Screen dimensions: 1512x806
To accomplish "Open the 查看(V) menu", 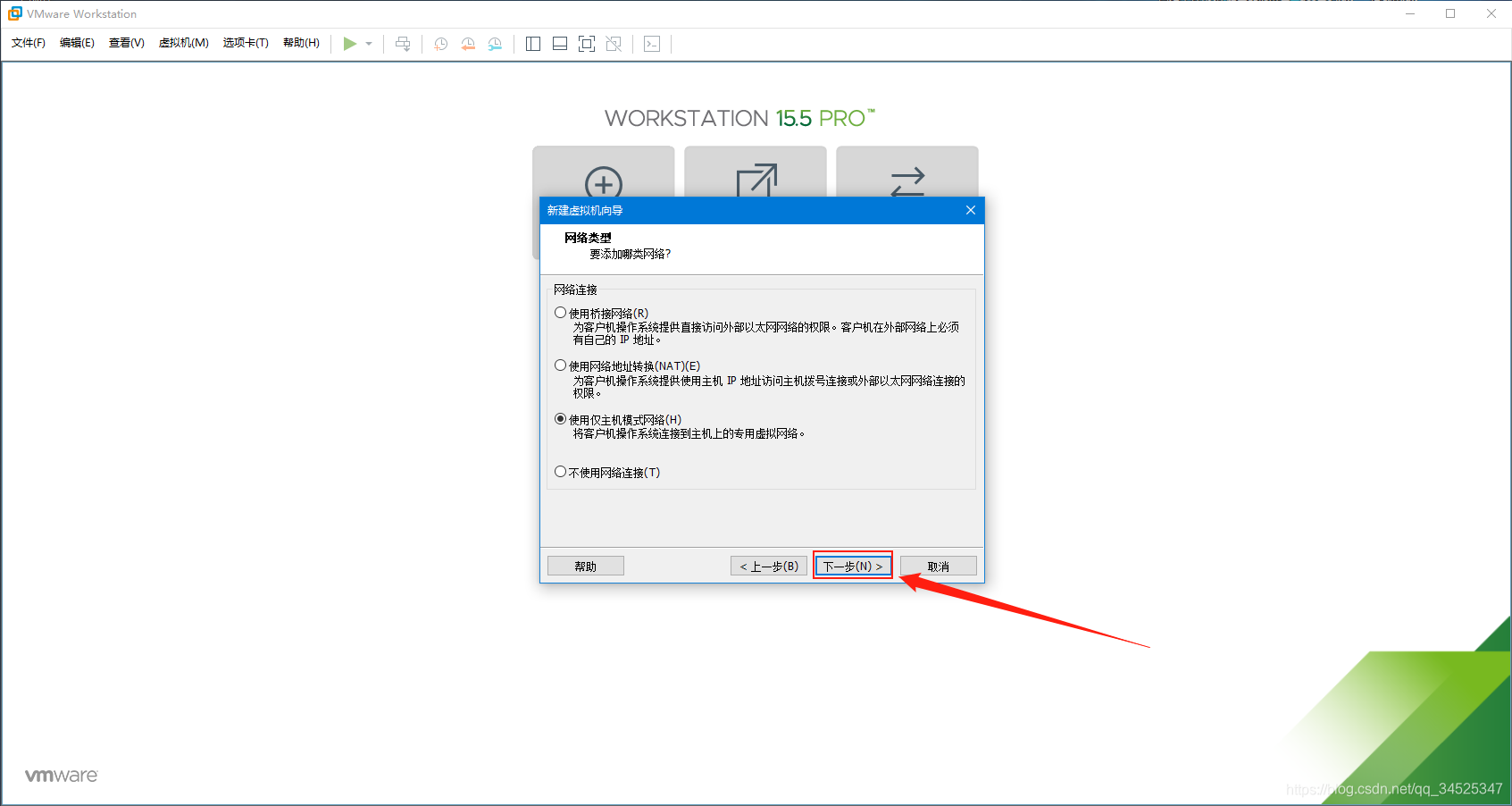I will click(127, 43).
